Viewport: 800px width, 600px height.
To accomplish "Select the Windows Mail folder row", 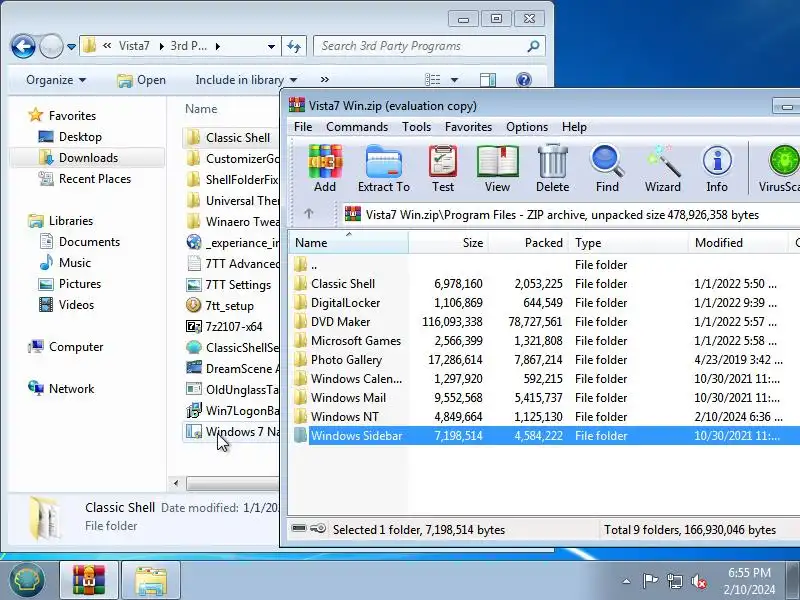I will tap(544, 398).
